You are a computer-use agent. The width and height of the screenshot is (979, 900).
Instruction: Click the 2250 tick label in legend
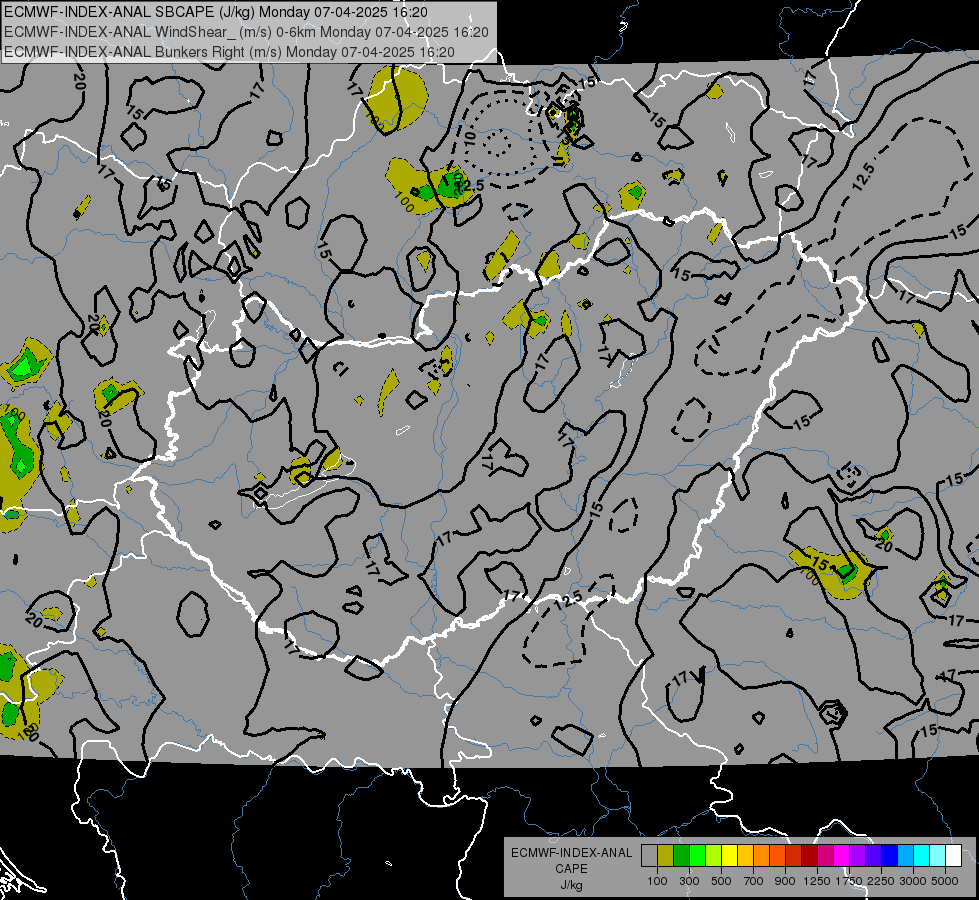click(881, 881)
